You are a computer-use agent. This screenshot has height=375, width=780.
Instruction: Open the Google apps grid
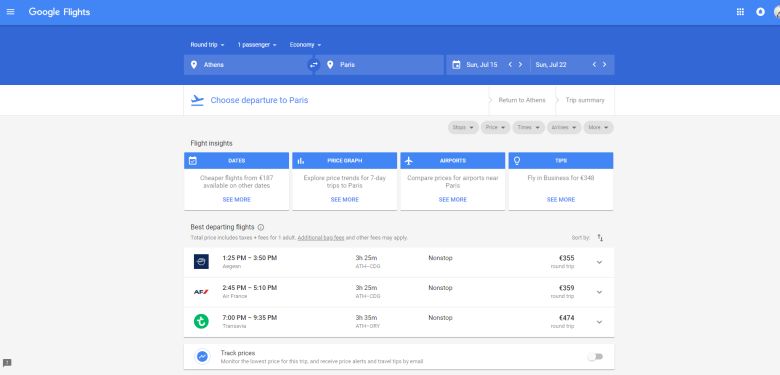[740, 12]
